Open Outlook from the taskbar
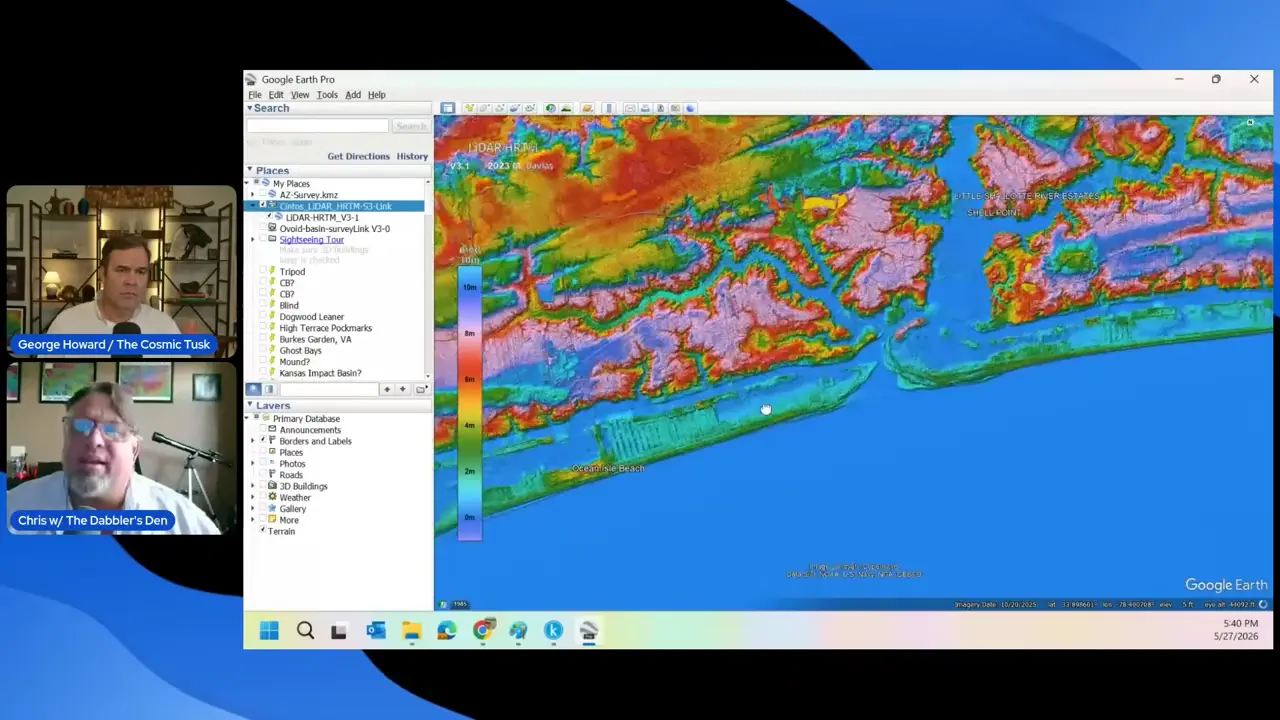This screenshot has height=720, width=1280. point(376,630)
